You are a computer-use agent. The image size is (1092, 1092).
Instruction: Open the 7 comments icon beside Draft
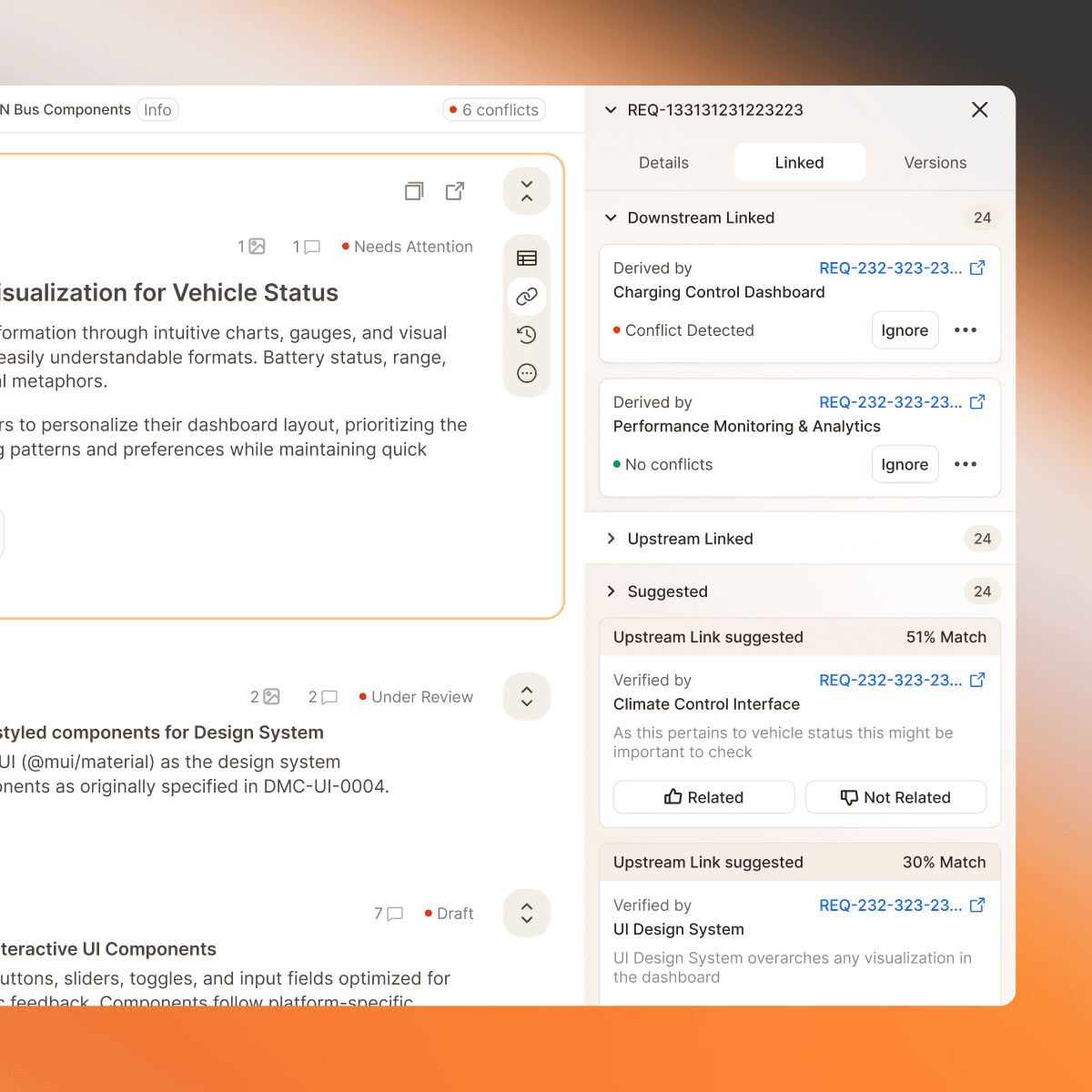coord(395,914)
